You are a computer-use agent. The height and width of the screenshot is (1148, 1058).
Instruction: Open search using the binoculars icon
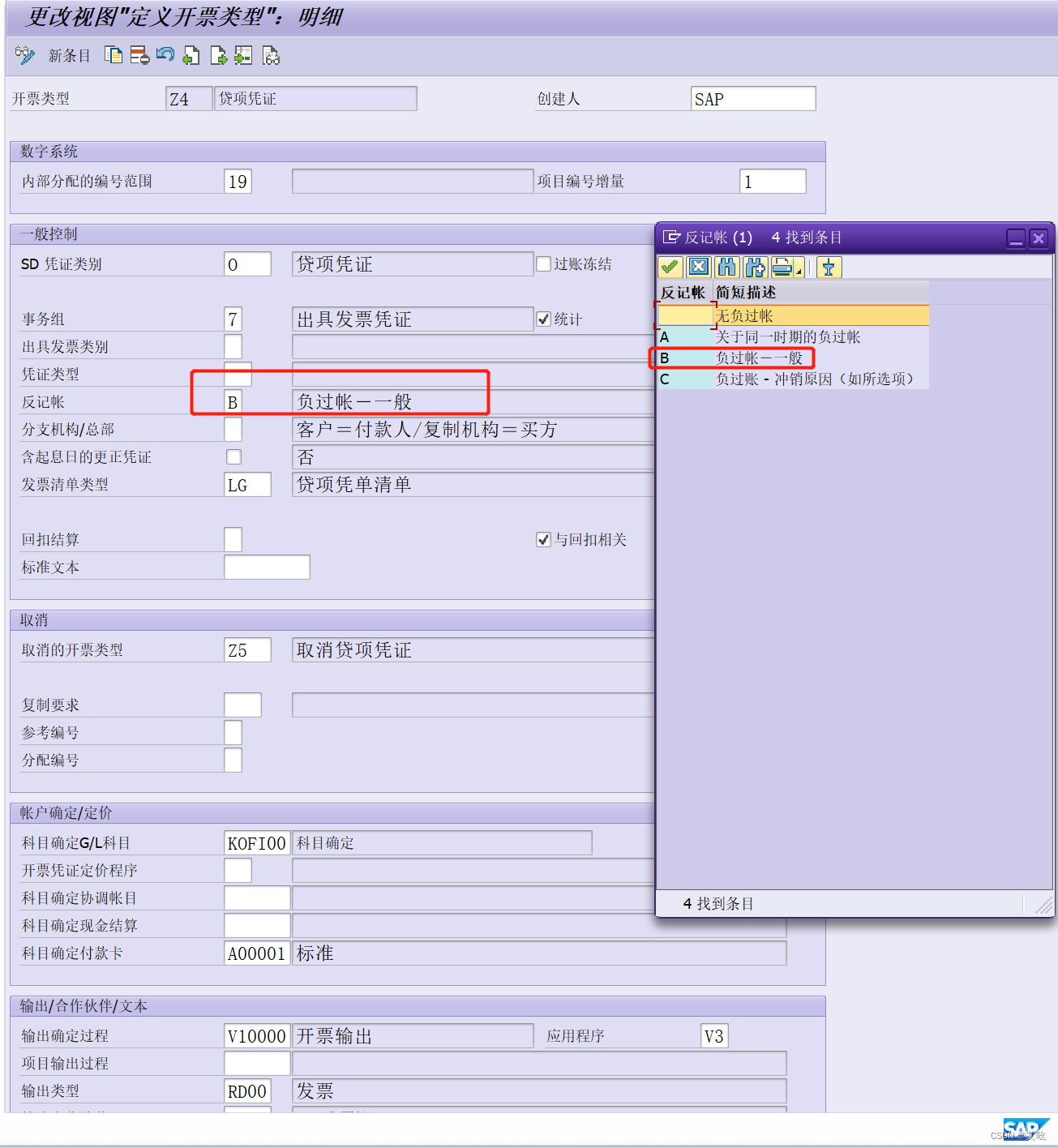click(x=726, y=267)
